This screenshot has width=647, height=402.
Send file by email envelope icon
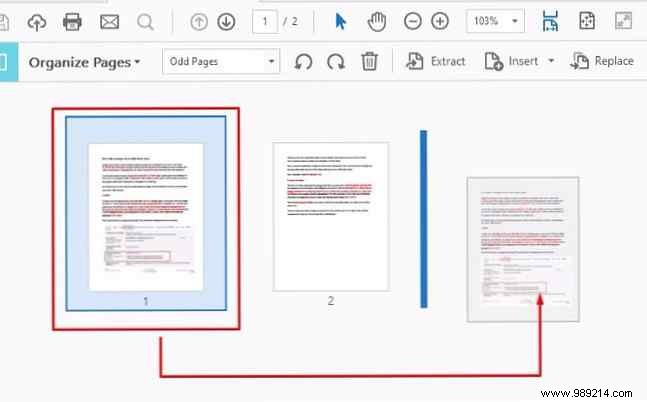[109, 21]
